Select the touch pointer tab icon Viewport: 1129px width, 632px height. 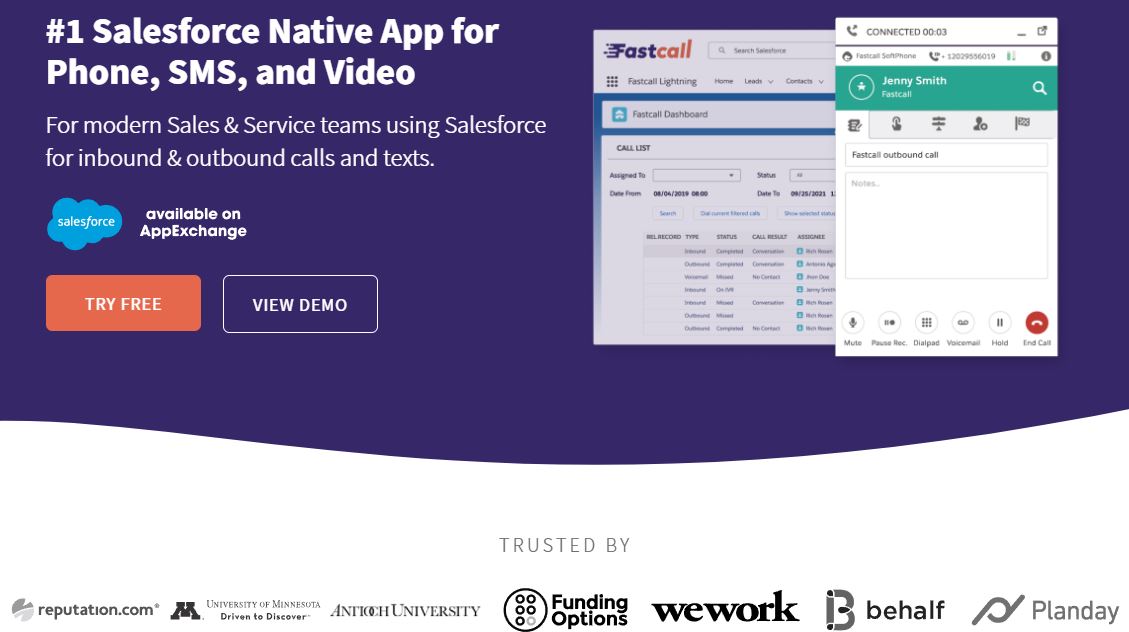pos(896,124)
